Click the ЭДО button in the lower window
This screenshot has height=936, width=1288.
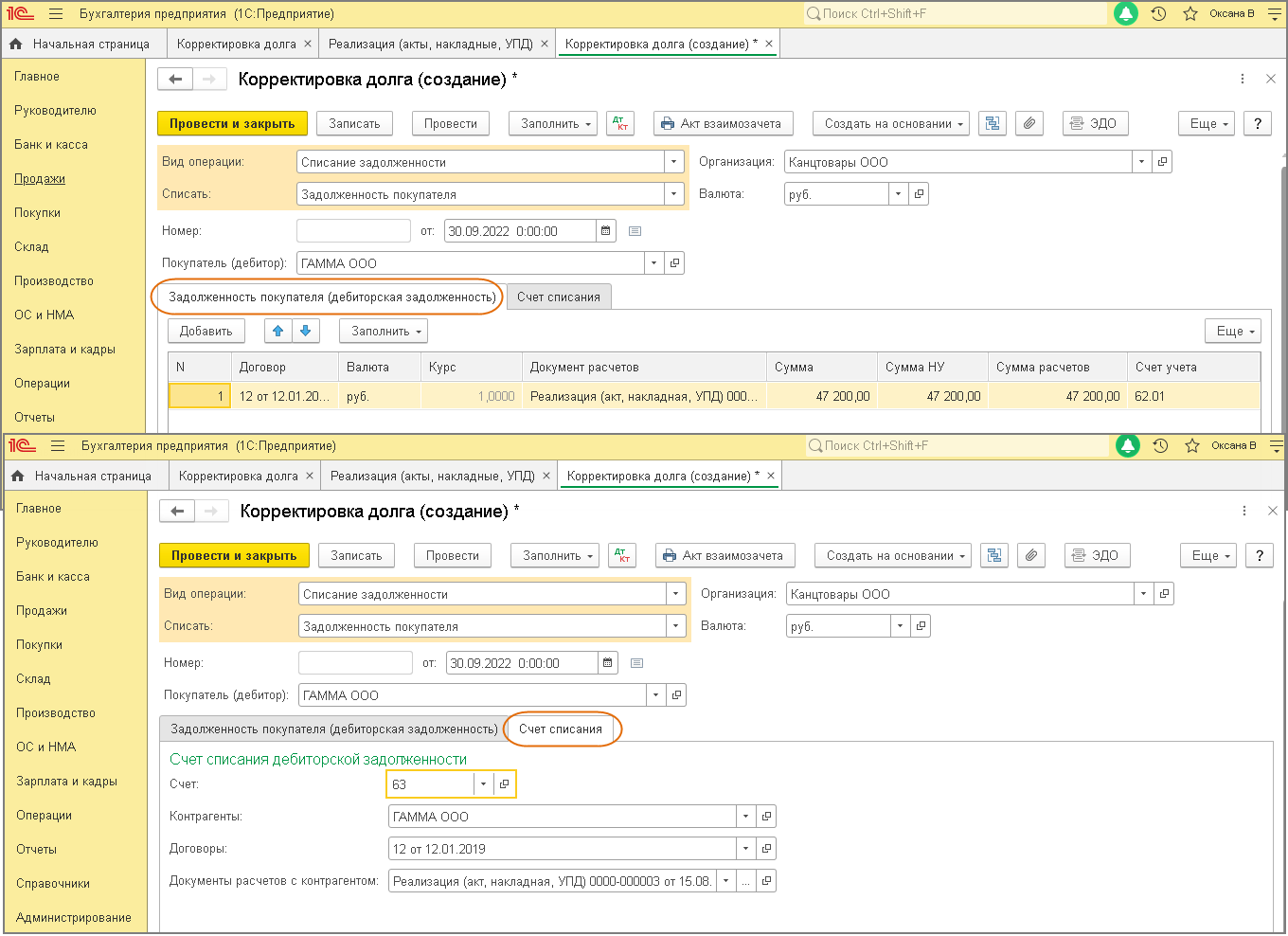point(1098,556)
